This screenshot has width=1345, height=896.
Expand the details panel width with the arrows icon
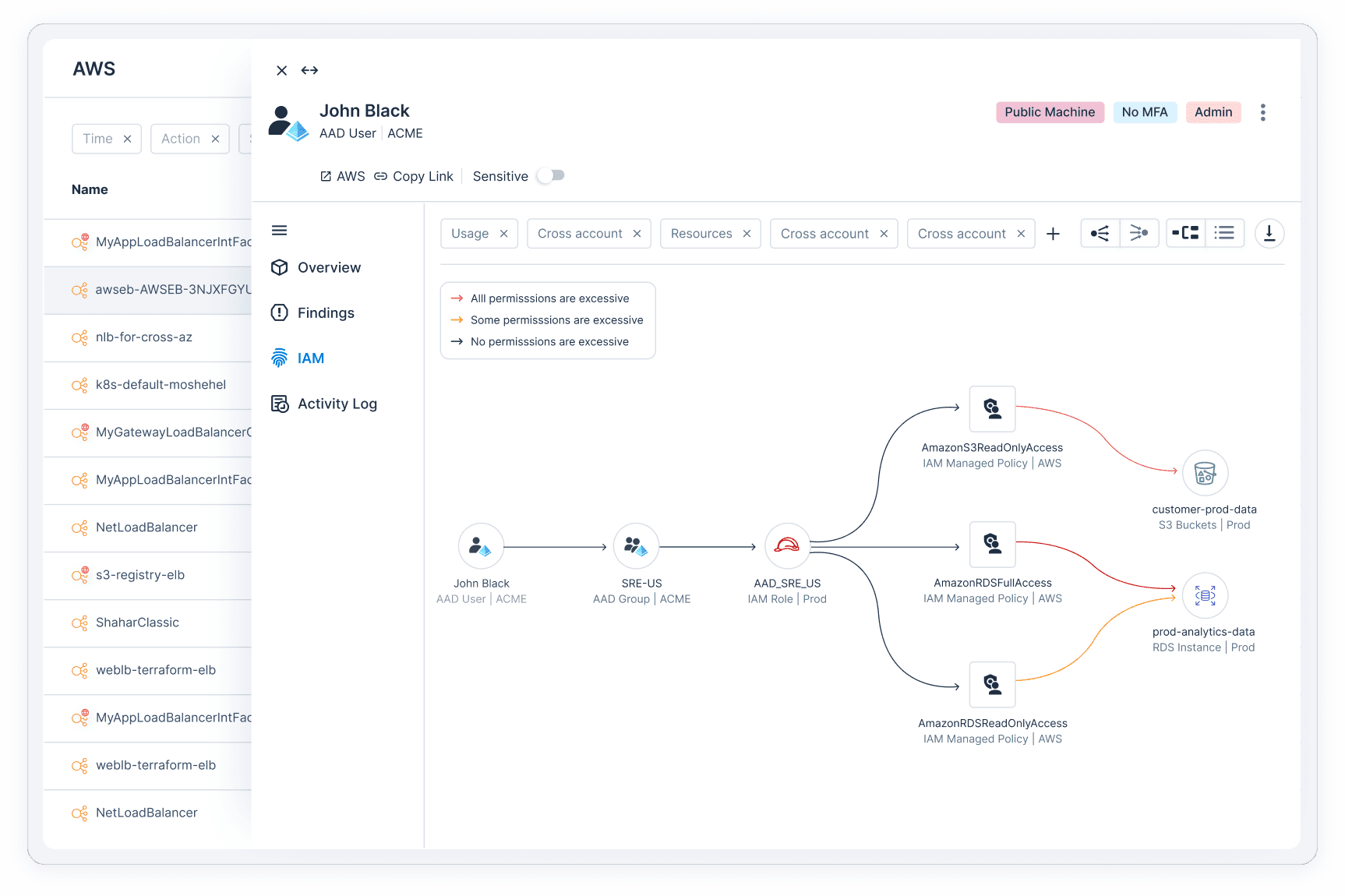[309, 70]
